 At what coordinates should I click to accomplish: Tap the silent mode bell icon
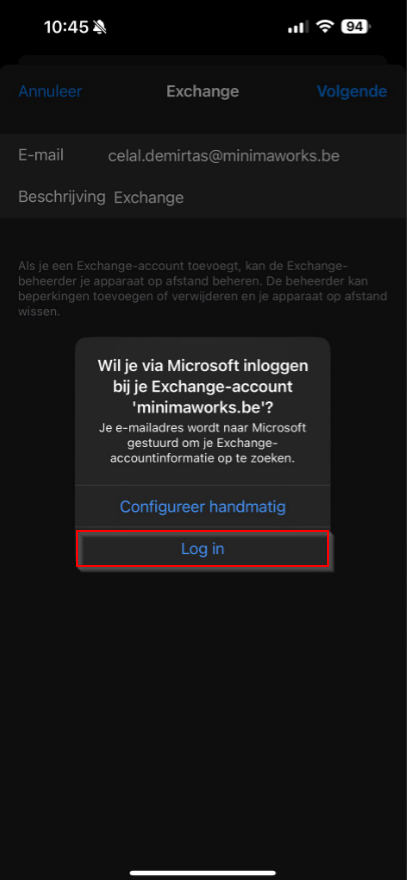pyautogui.click(x=101, y=27)
